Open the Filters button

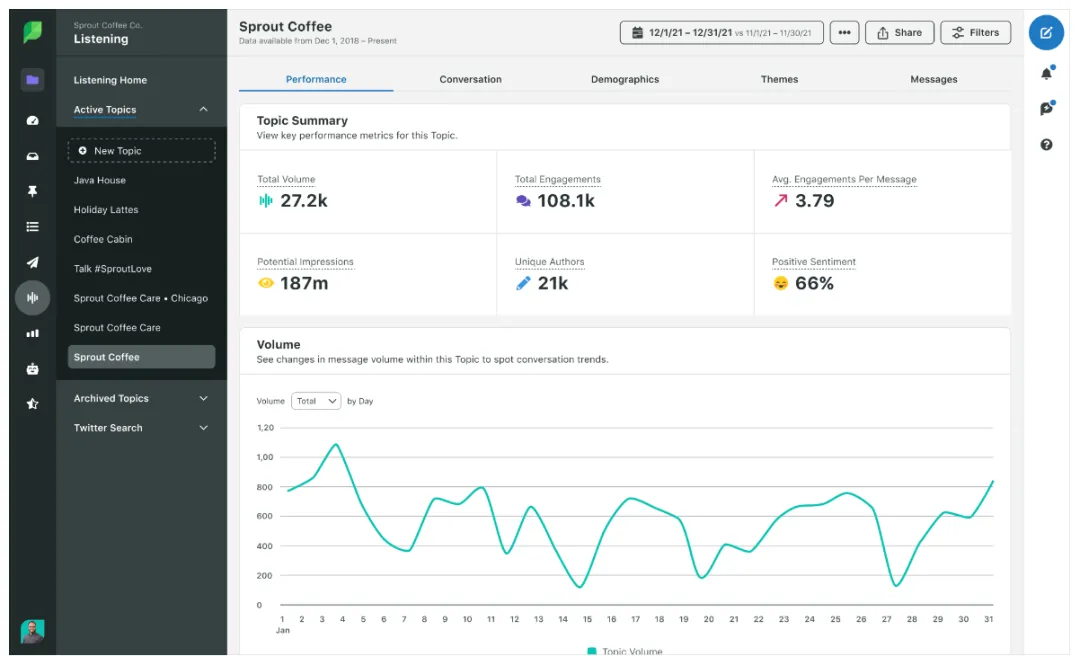pos(975,32)
